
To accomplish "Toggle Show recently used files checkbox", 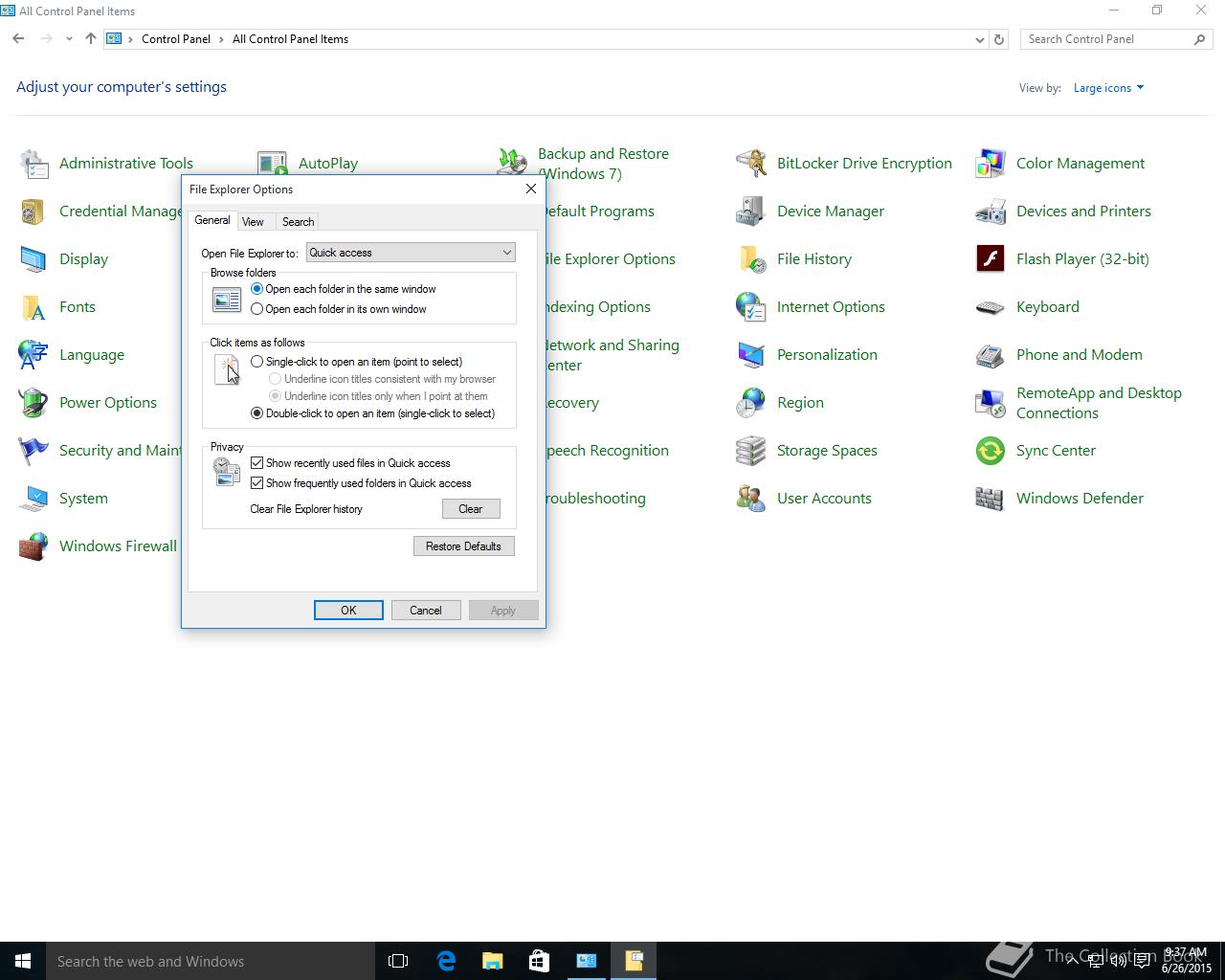I will tap(256, 463).
